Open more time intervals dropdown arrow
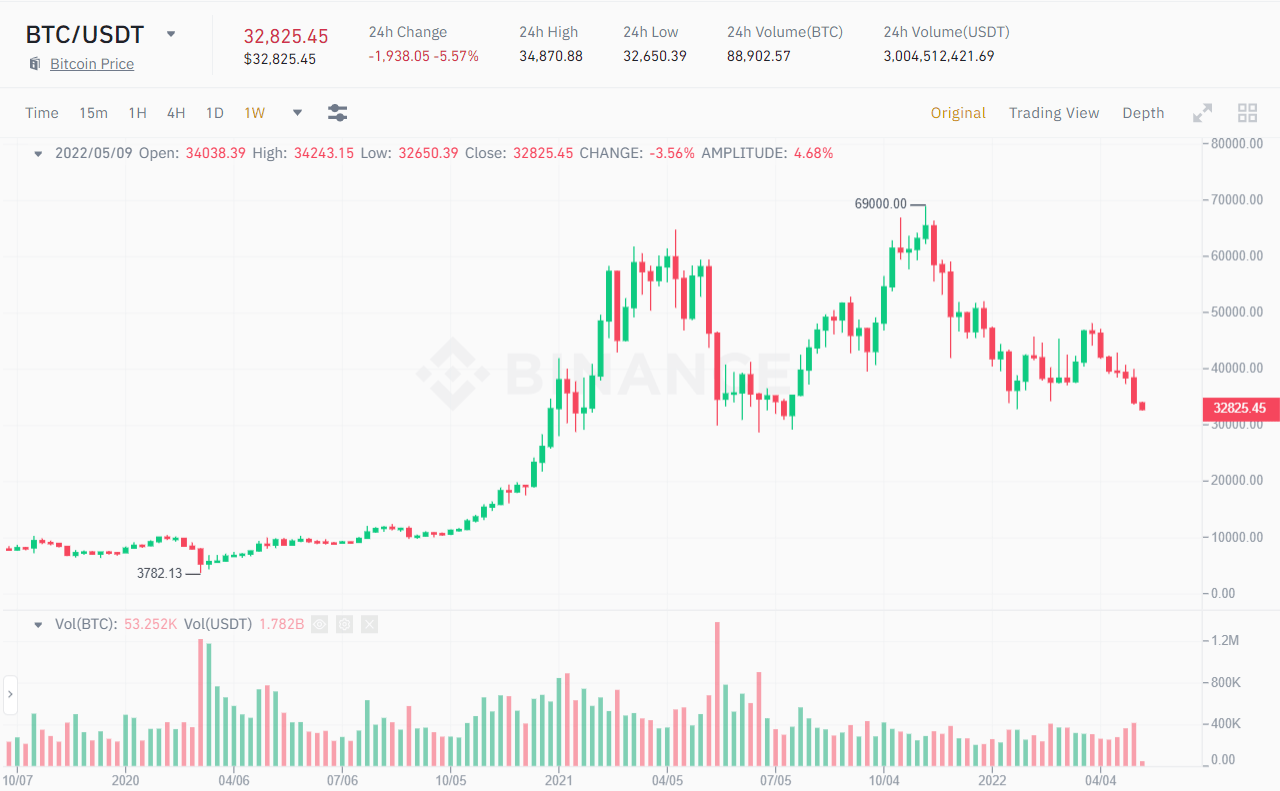The width and height of the screenshot is (1280, 791). [x=297, y=113]
